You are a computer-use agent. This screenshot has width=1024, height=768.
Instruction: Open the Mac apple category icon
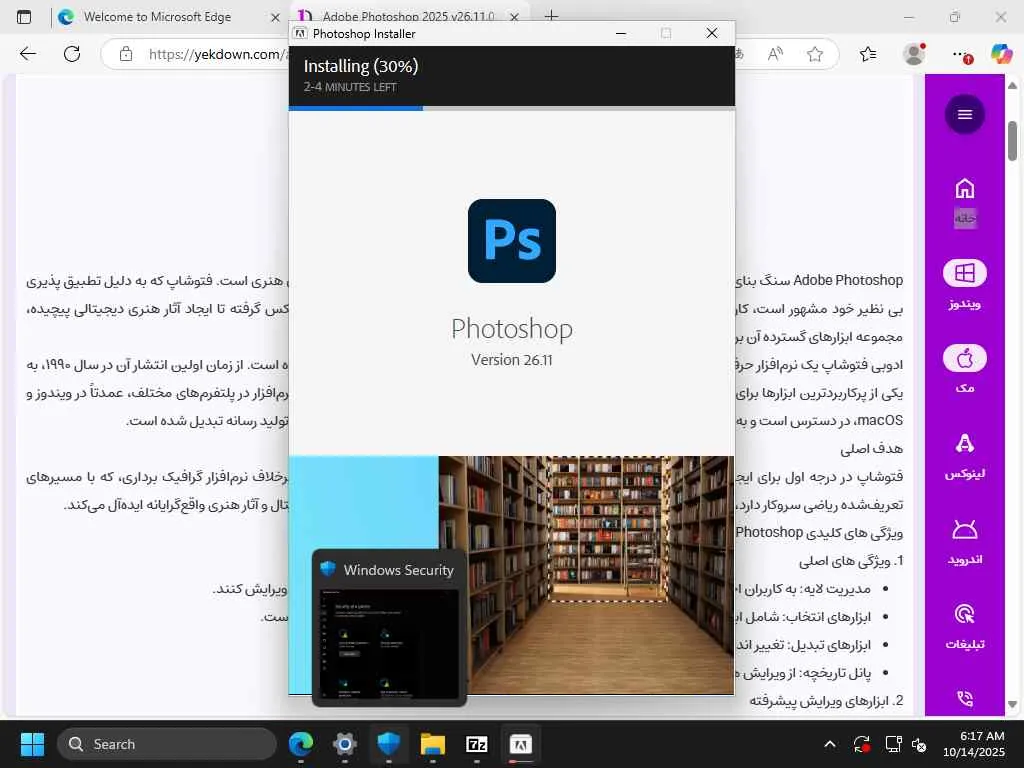click(x=965, y=358)
